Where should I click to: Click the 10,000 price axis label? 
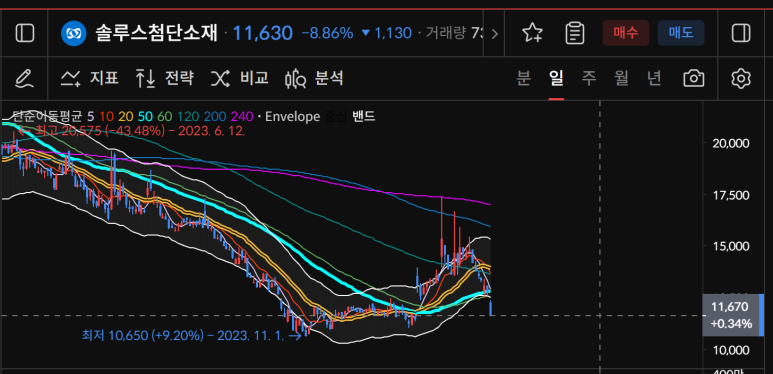click(x=731, y=350)
